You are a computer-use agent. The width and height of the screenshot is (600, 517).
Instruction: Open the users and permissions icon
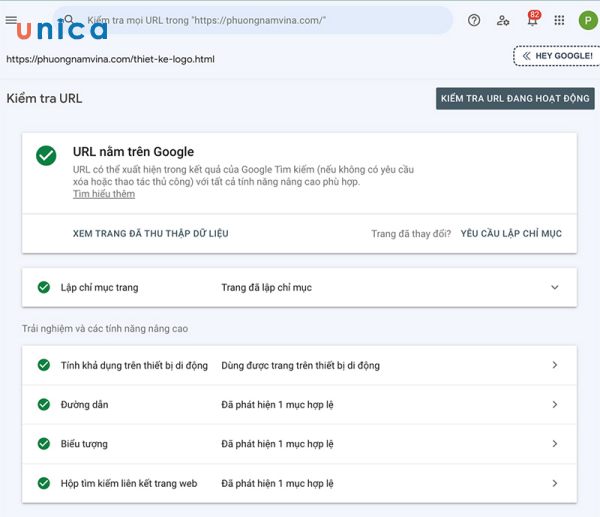(x=503, y=20)
